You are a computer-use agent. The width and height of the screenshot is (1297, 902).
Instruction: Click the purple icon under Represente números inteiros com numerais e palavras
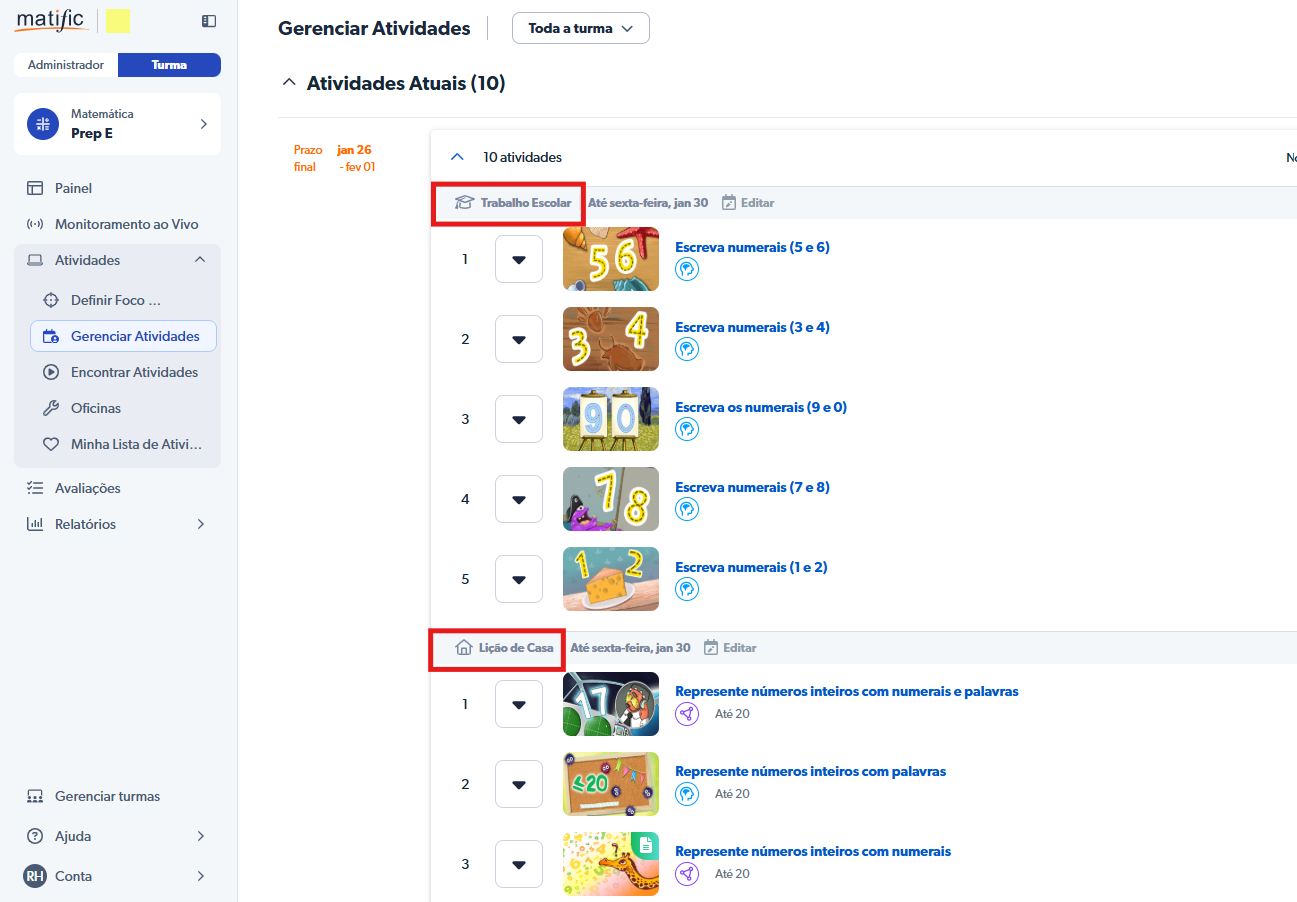click(x=687, y=713)
